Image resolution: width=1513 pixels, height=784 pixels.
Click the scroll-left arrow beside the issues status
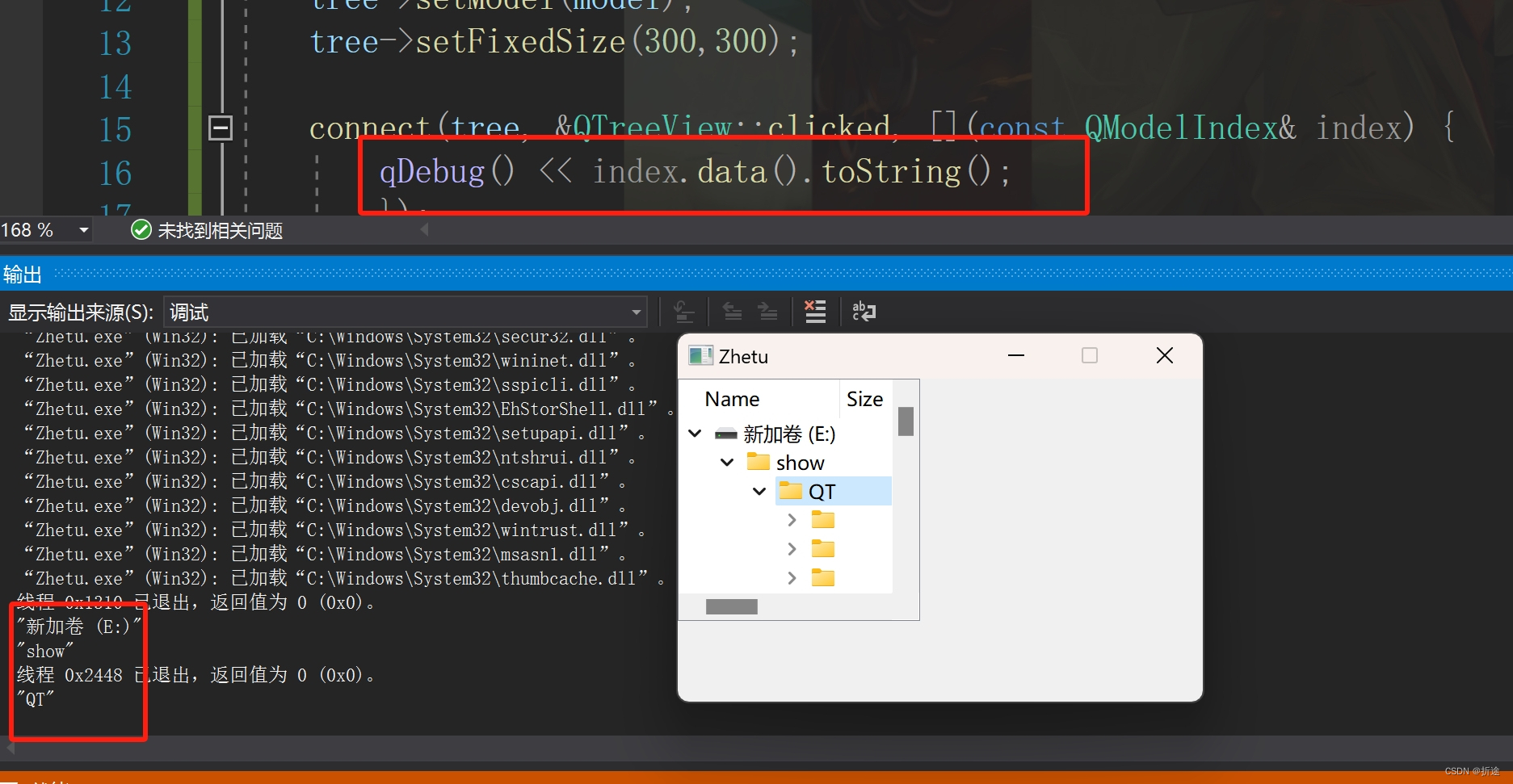point(424,230)
